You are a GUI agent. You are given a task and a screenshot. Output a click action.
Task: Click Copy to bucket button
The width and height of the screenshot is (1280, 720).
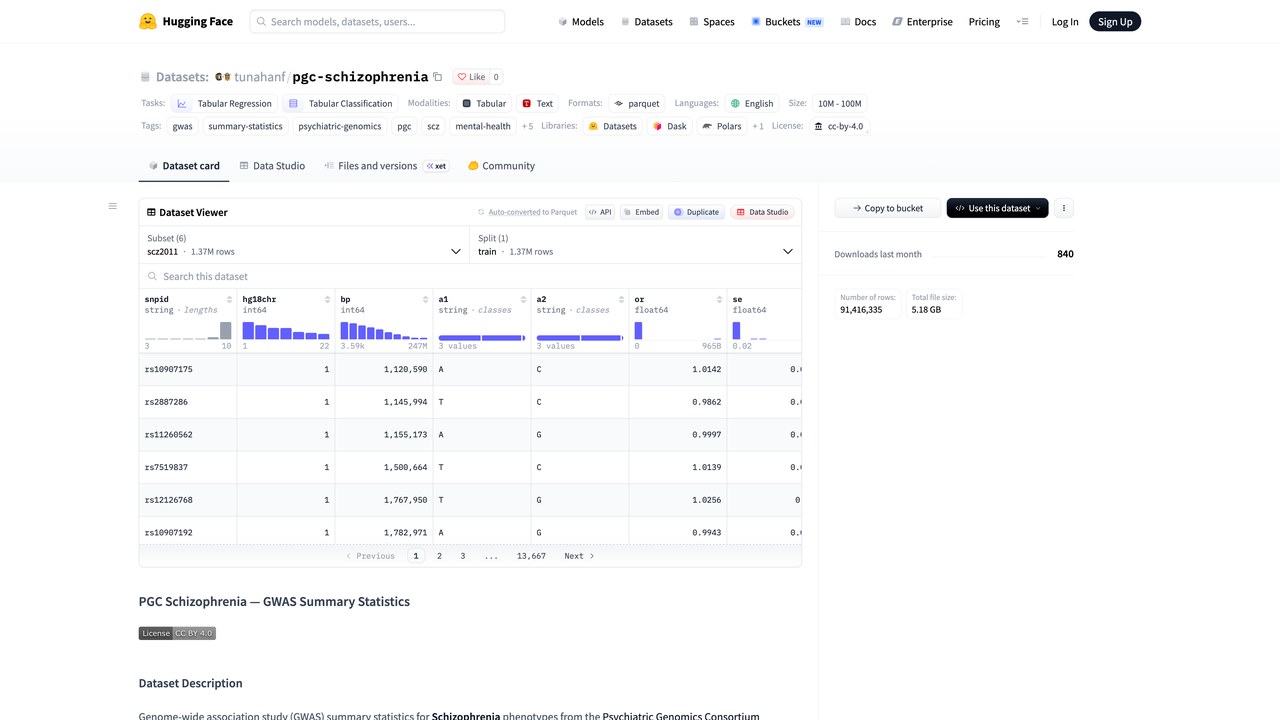pos(888,208)
